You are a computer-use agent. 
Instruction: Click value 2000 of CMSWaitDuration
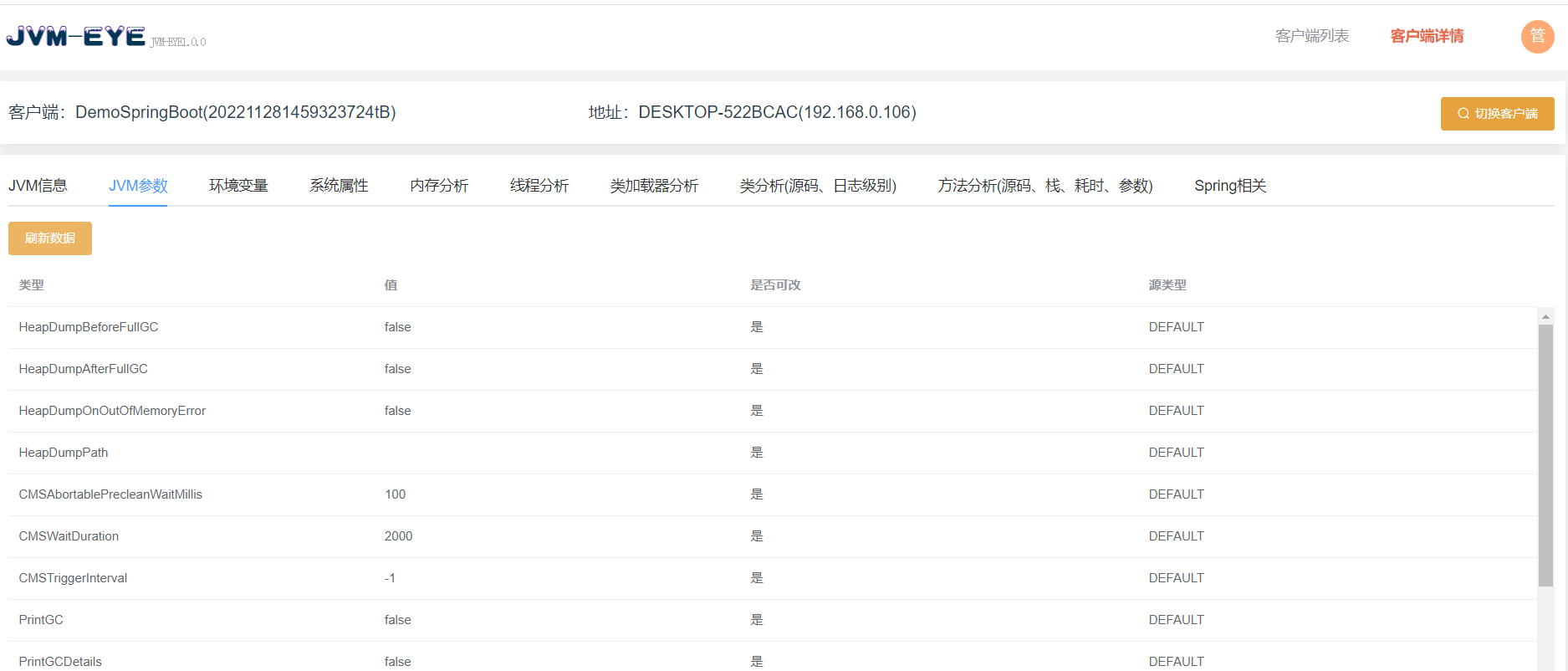(398, 536)
